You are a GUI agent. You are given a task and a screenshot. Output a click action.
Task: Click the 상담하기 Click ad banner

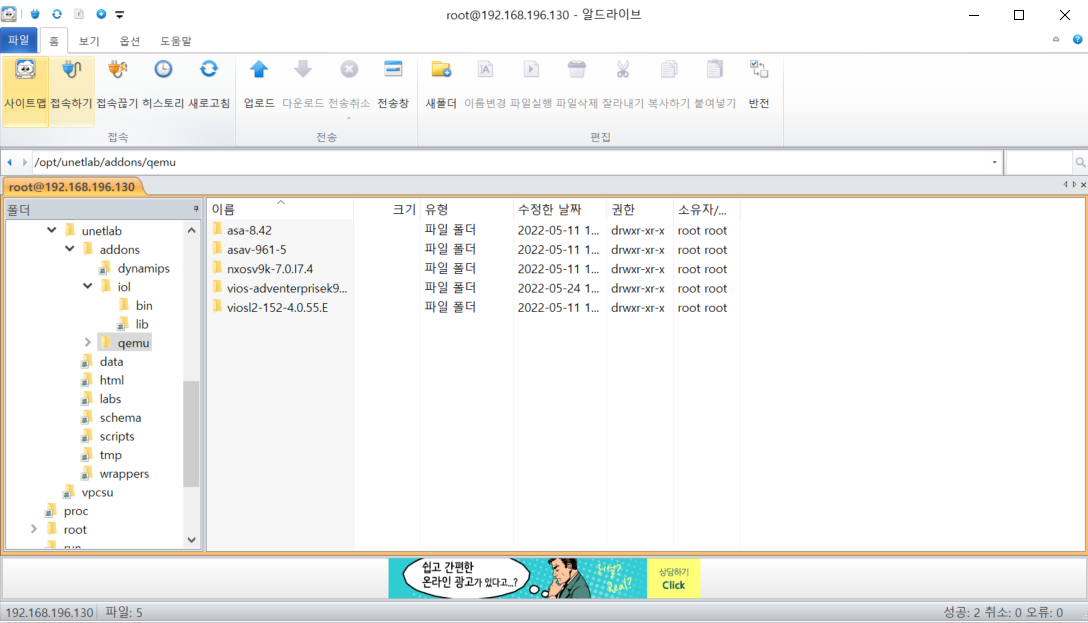(x=674, y=579)
